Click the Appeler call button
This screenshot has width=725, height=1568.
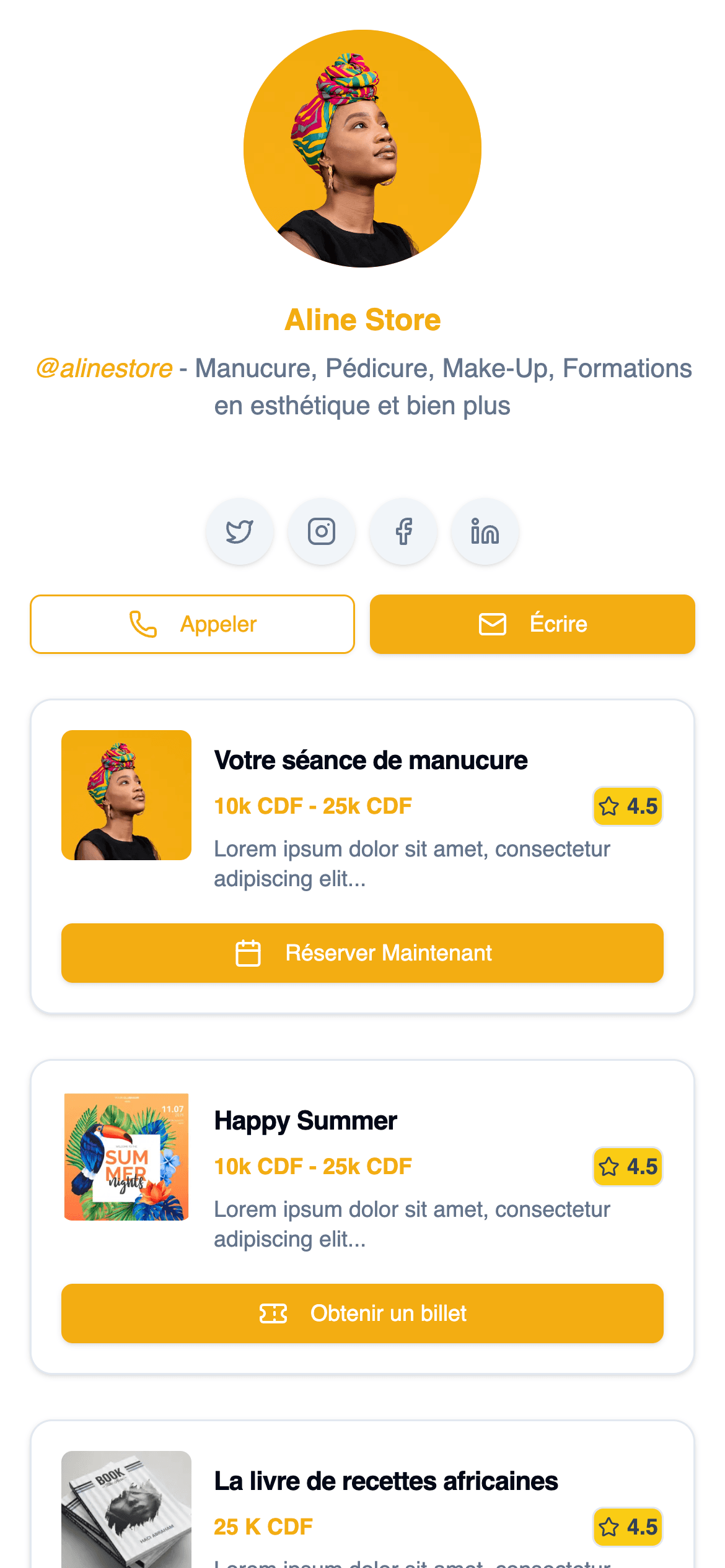192,624
